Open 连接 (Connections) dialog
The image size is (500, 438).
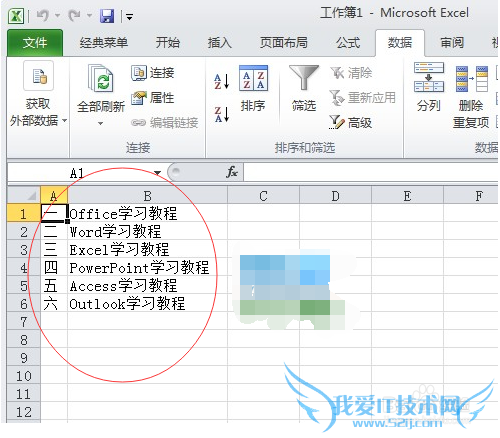(x=153, y=73)
